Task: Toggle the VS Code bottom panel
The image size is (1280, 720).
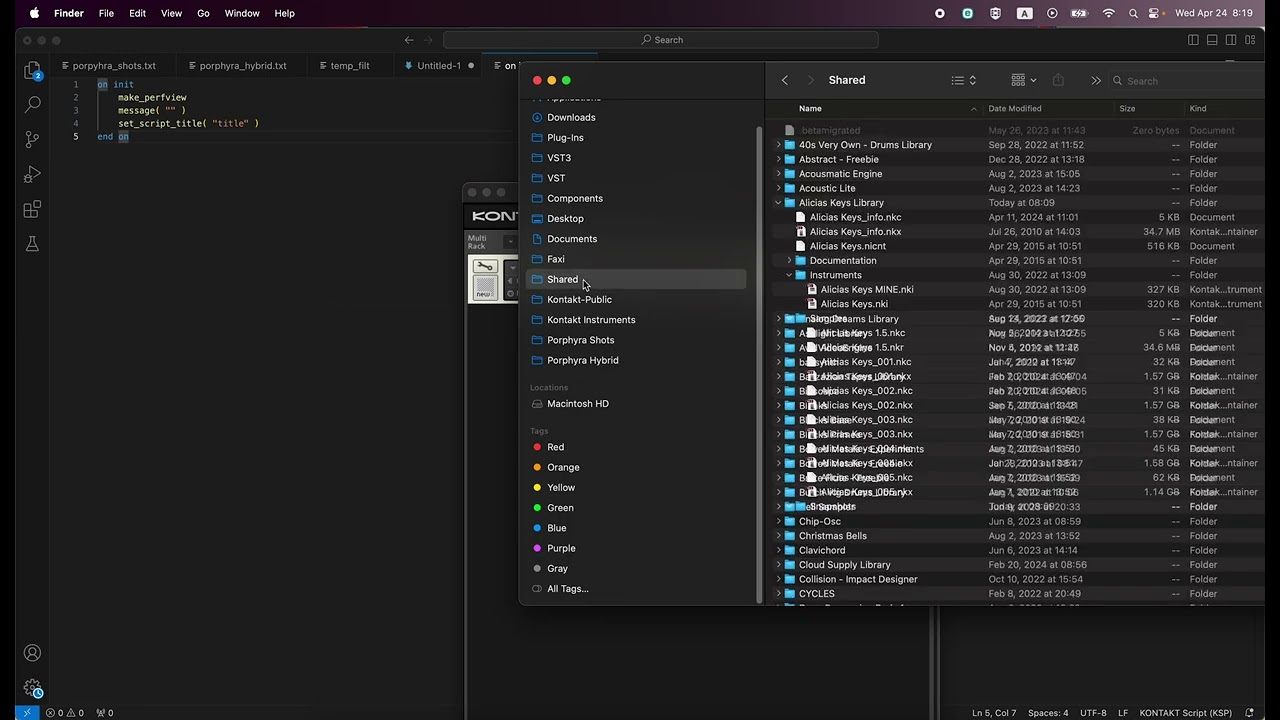Action: (1212, 40)
